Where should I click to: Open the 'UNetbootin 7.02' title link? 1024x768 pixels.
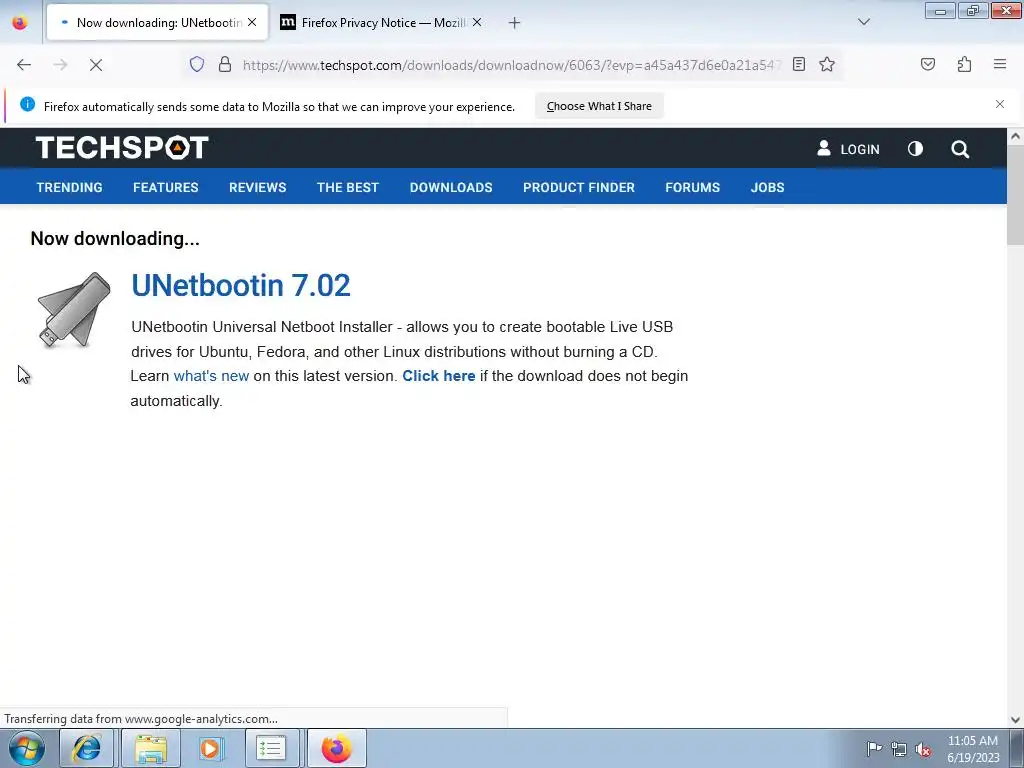pos(241,285)
